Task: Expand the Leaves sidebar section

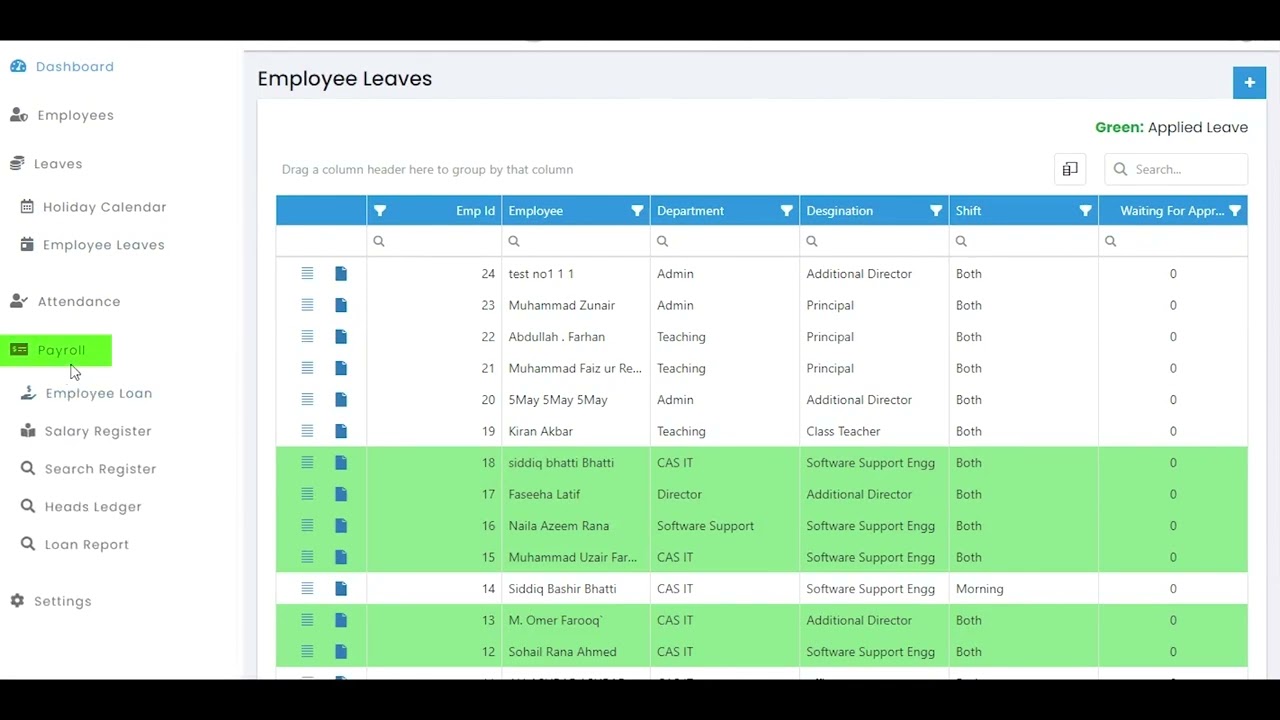Action: [47, 164]
